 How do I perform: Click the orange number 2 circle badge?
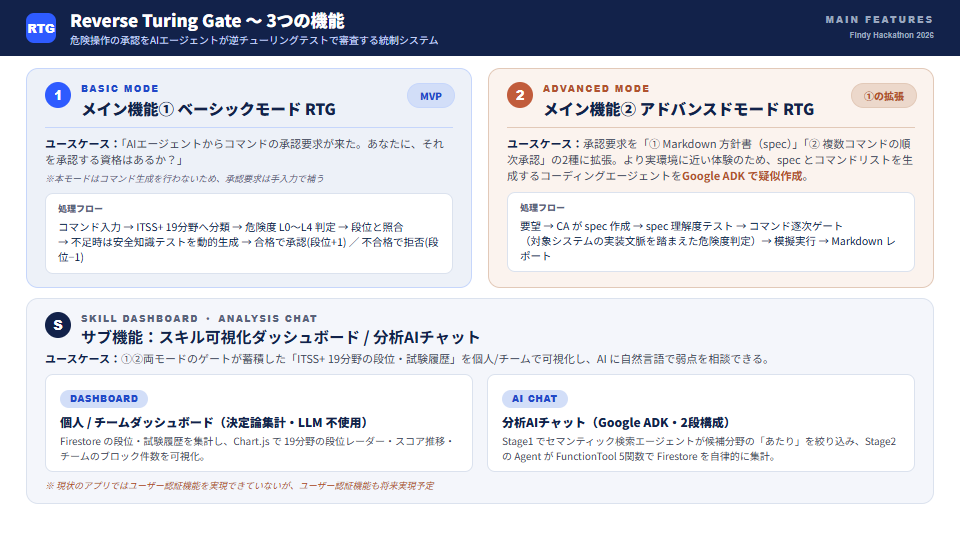click(520, 95)
